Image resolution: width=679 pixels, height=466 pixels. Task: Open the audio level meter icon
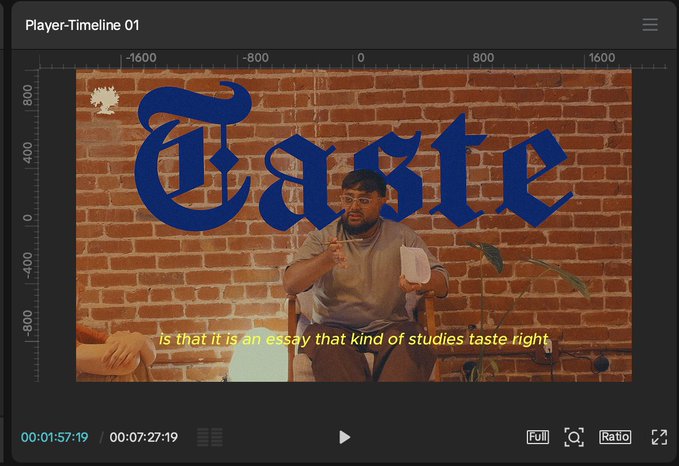point(210,437)
